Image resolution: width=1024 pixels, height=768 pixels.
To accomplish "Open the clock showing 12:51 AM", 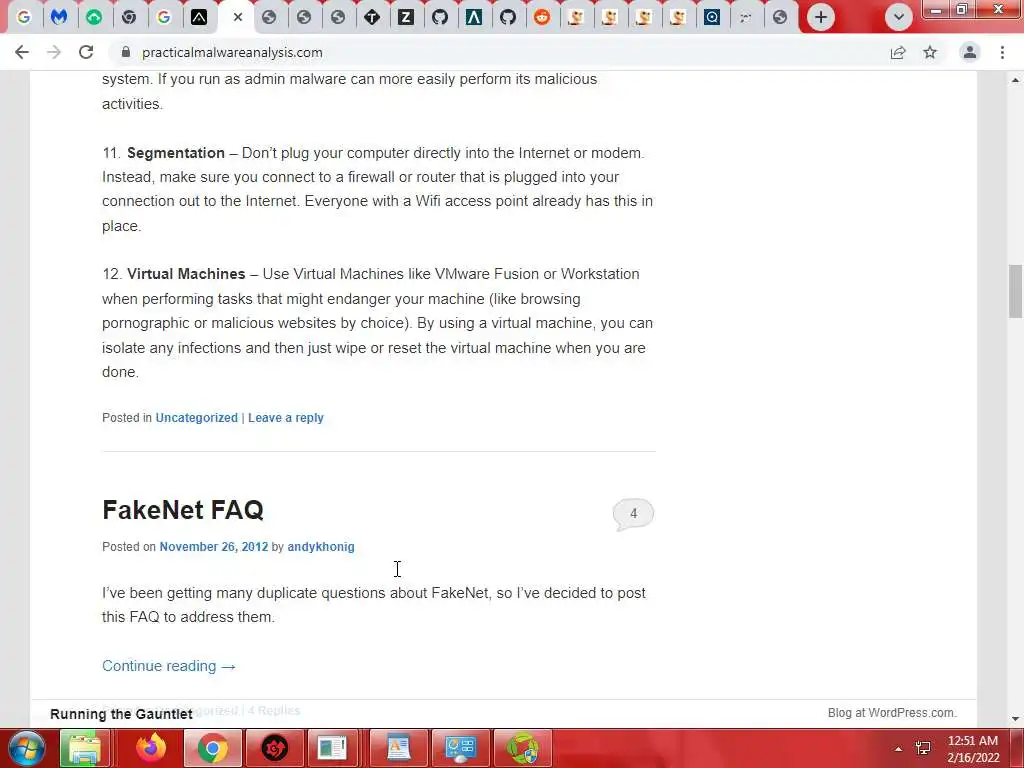I will pyautogui.click(x=973, y=749).
